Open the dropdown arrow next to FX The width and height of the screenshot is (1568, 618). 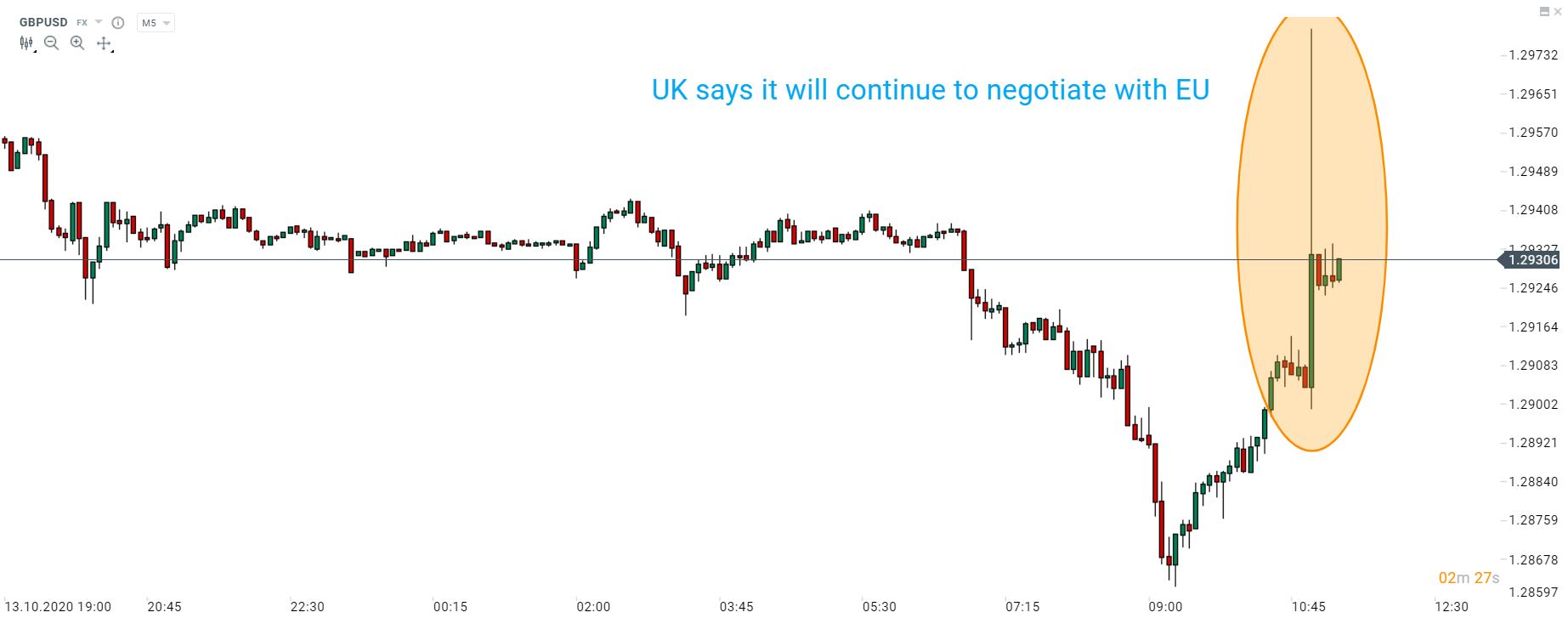[x=99, y=23]
